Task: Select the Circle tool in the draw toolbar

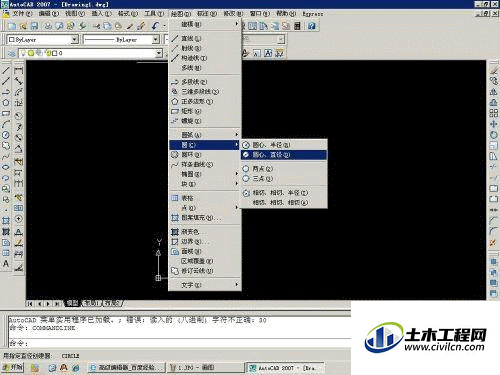Action: point(6,135)
